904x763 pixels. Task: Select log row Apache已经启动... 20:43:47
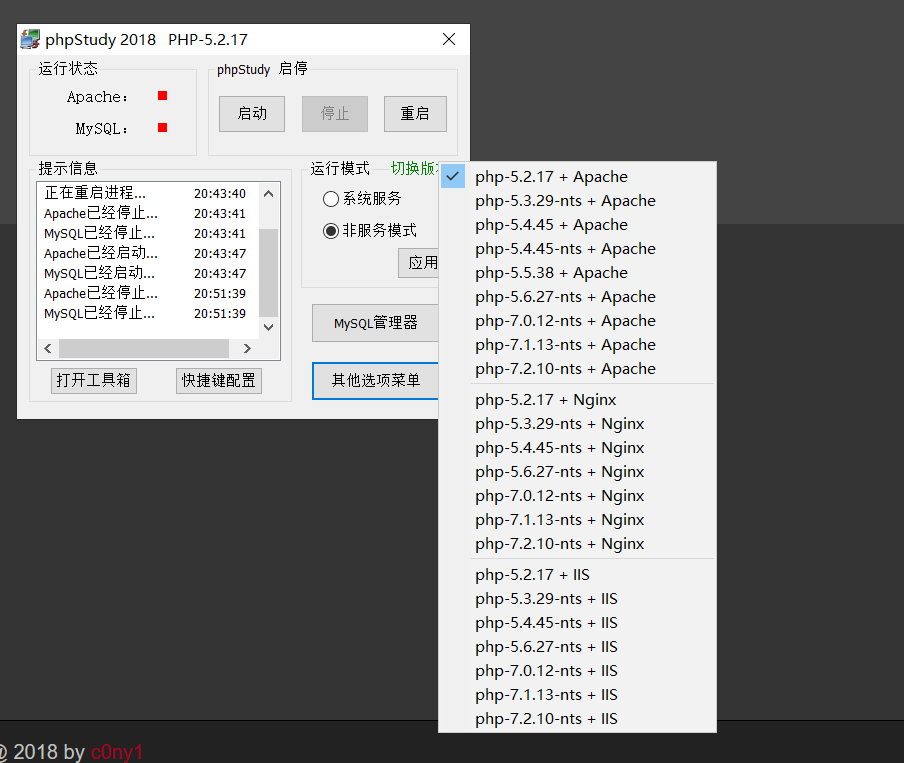pos(148,253)
